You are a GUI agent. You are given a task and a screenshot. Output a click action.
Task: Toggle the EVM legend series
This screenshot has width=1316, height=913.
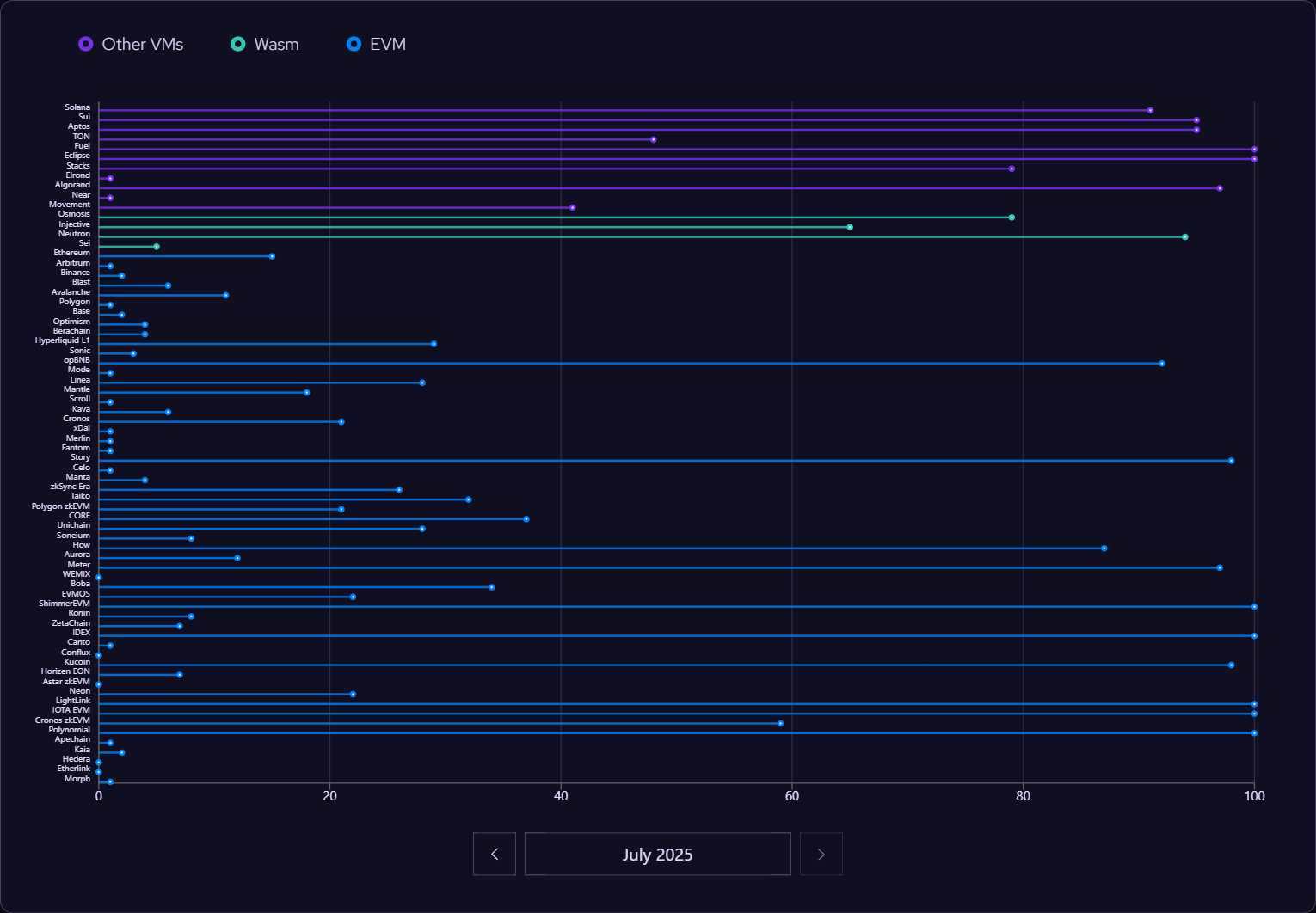pos(376,44)
